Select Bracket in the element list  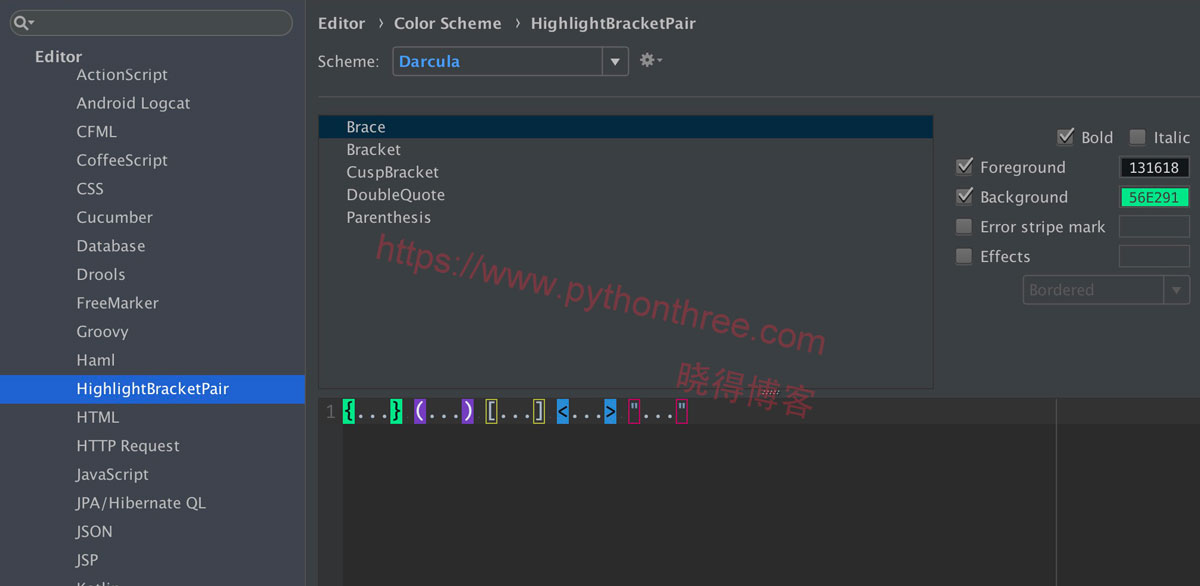(373, 148)
